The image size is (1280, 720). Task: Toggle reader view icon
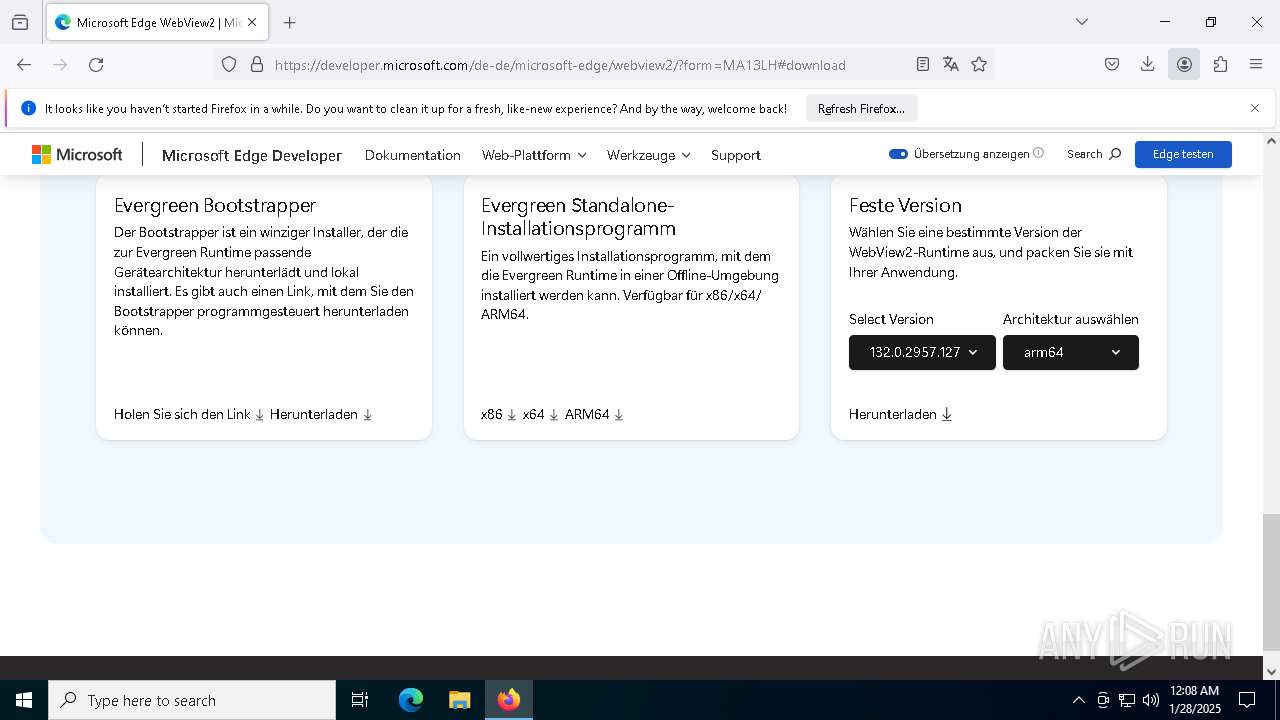[923, 64]
